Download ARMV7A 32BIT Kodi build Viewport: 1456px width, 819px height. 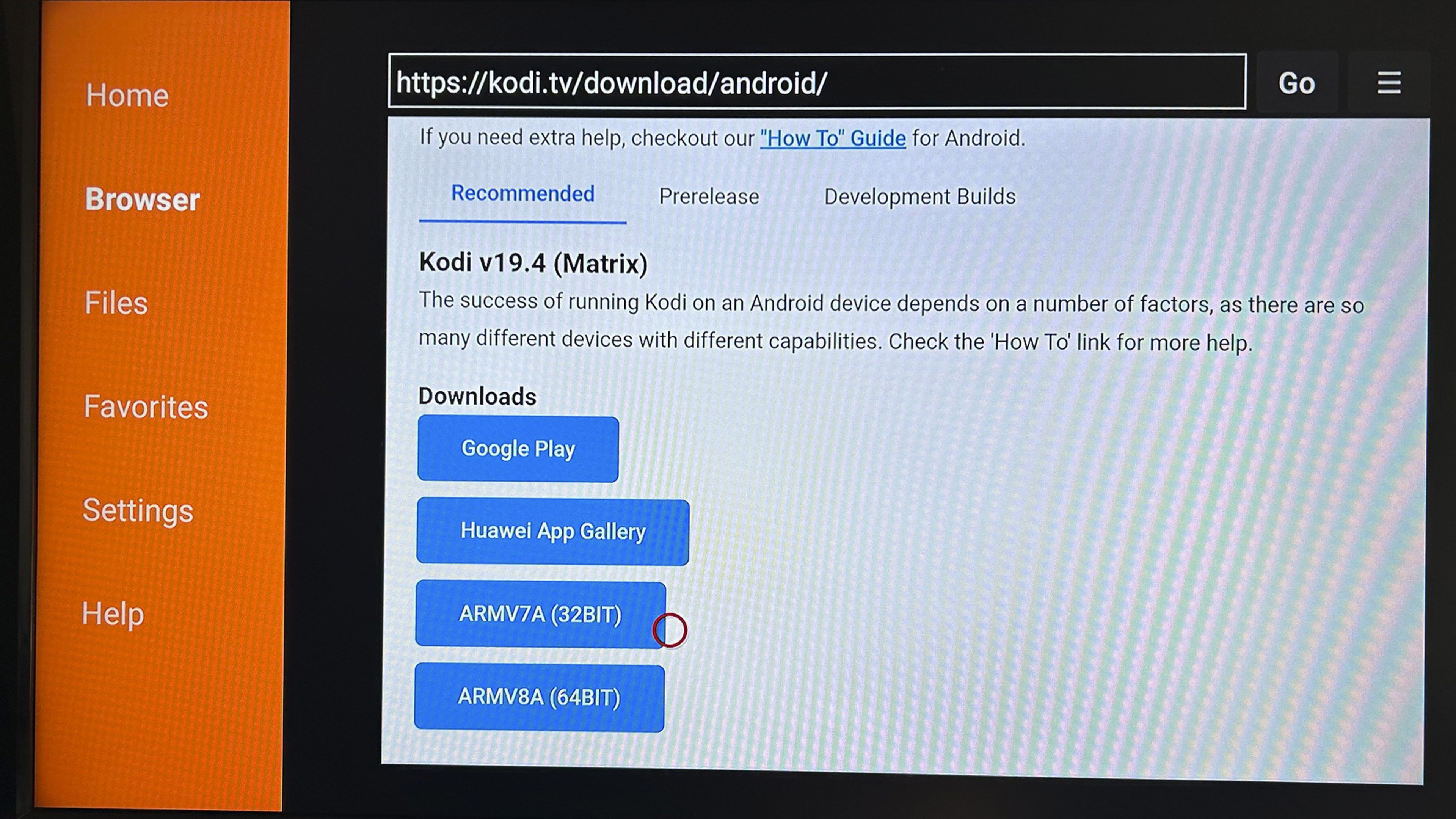pos(540,613)
